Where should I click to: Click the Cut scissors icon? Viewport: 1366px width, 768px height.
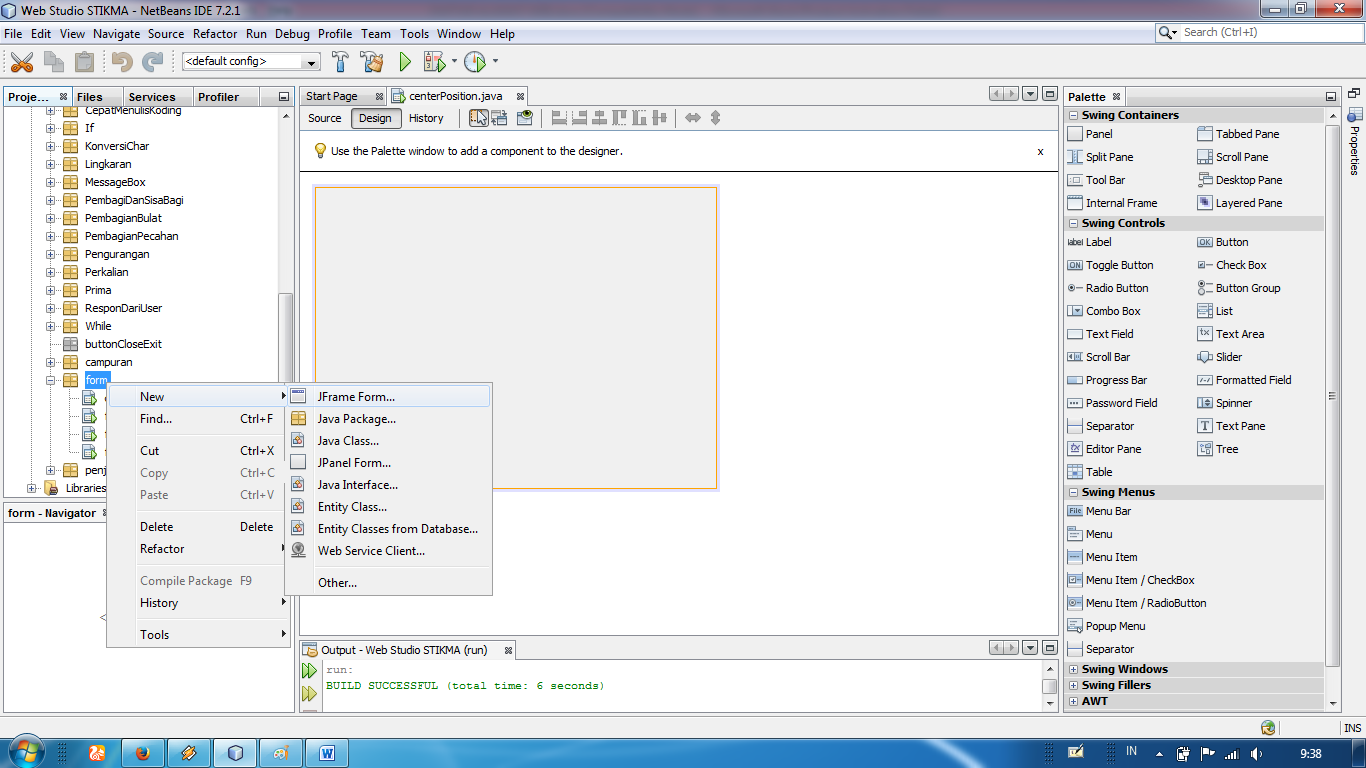22,61
